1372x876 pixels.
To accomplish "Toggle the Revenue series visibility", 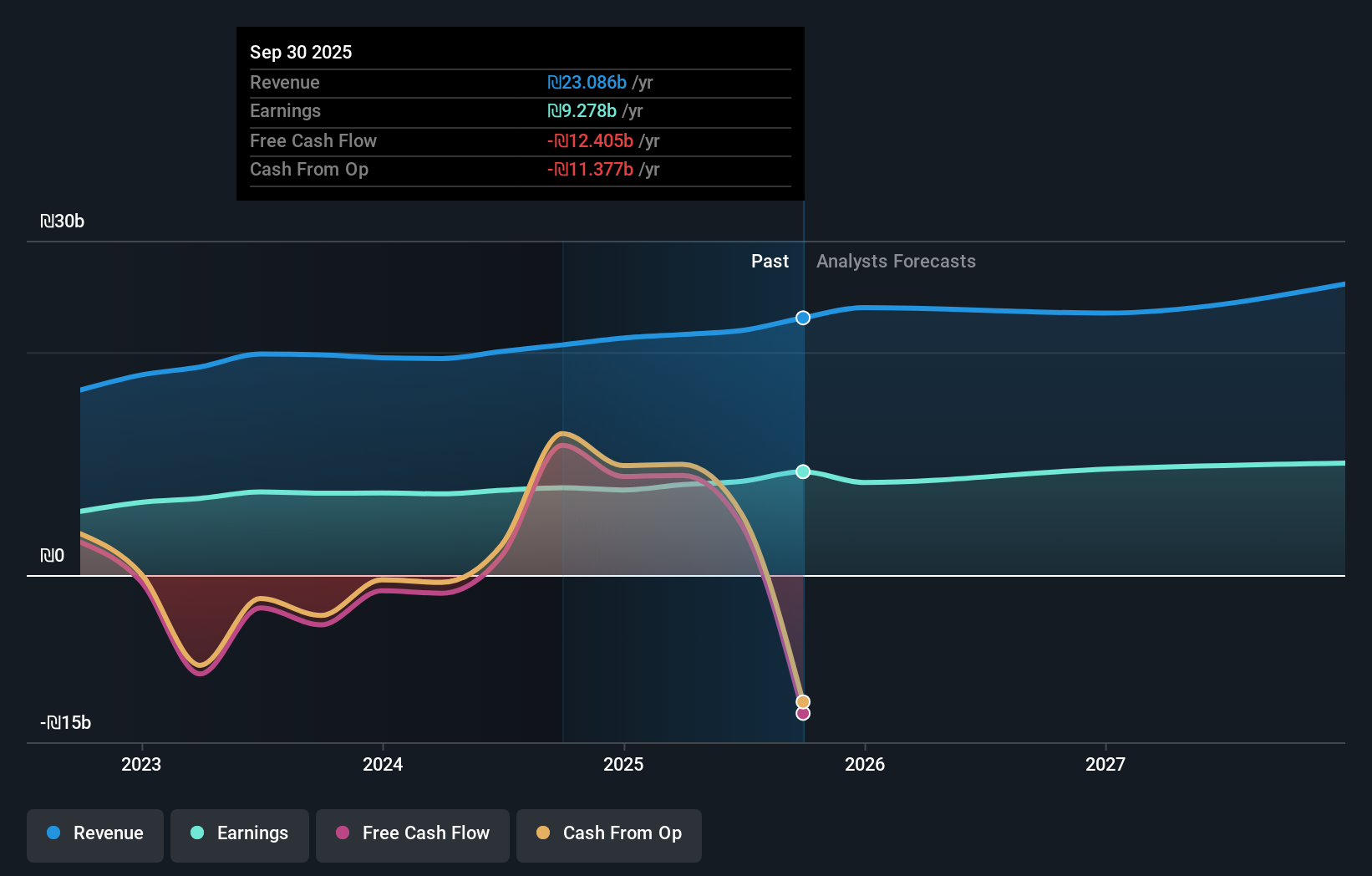I will [94, 834].
